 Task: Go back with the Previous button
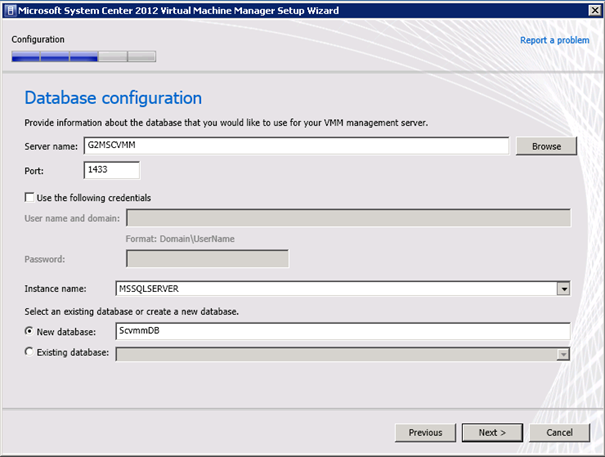click(425, 433)
